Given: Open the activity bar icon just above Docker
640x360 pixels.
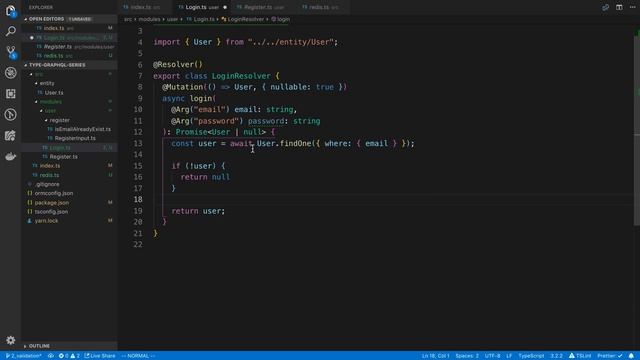Looking at the screenshot, I should 11,136.
